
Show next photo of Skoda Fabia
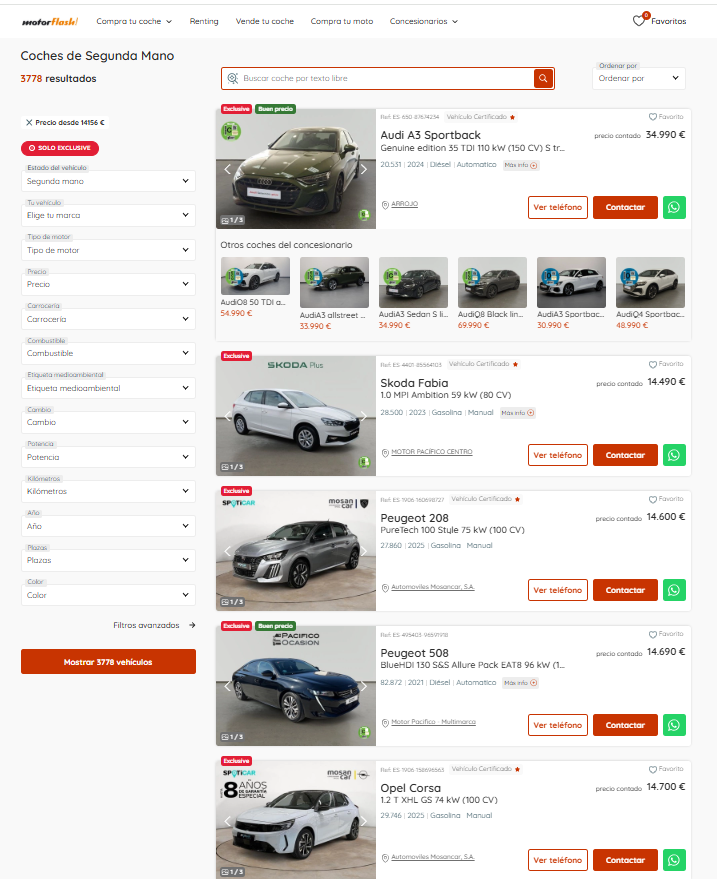pyautogui.click(x=364, y=417)
